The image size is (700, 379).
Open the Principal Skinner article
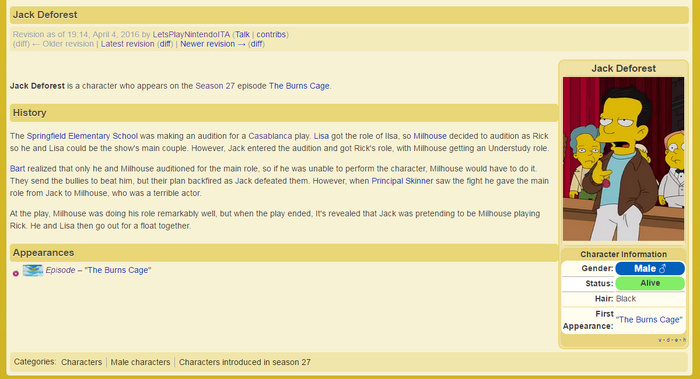(402, 181)
